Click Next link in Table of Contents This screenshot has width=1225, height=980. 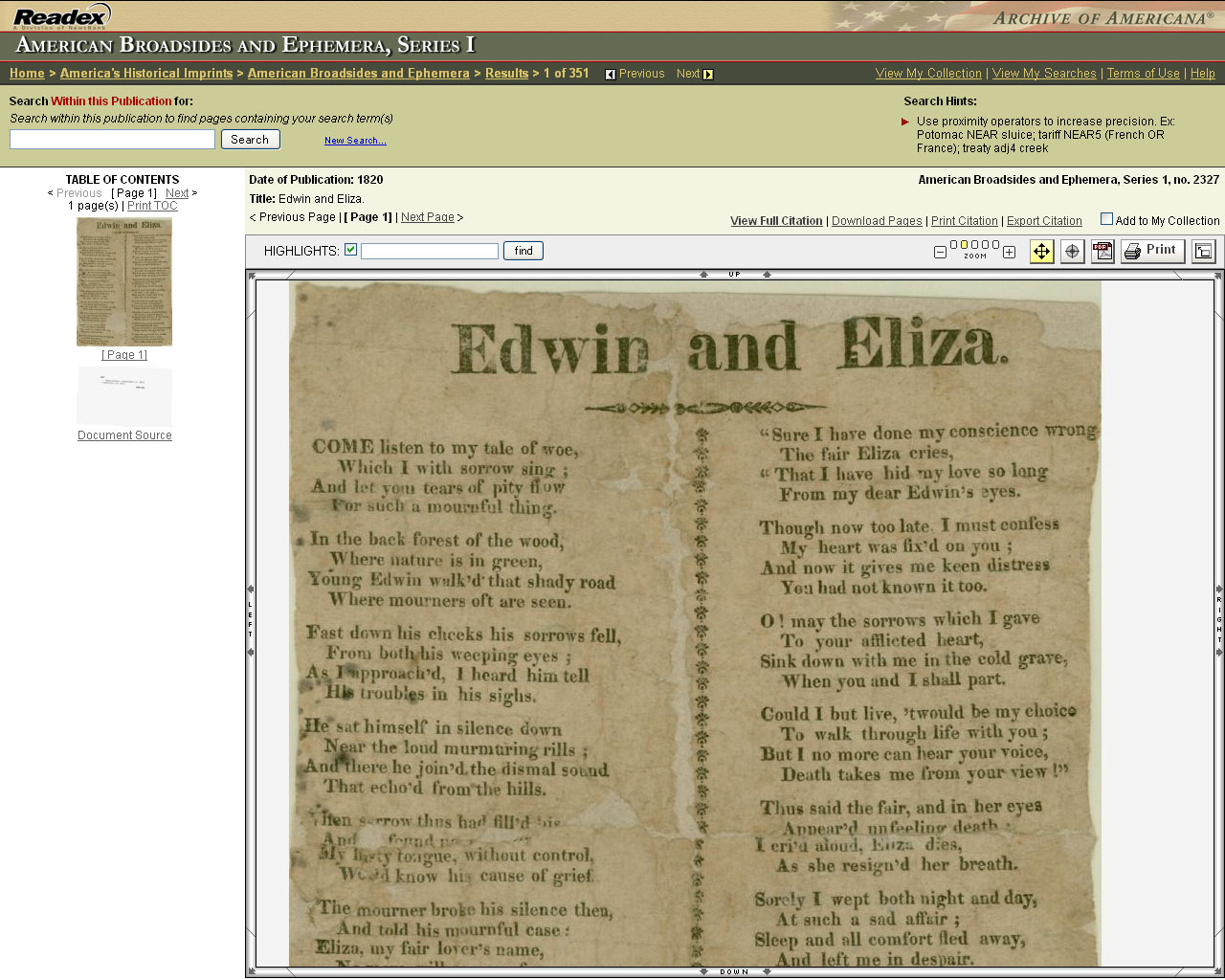pyautogui.click(x=177, y=193)
